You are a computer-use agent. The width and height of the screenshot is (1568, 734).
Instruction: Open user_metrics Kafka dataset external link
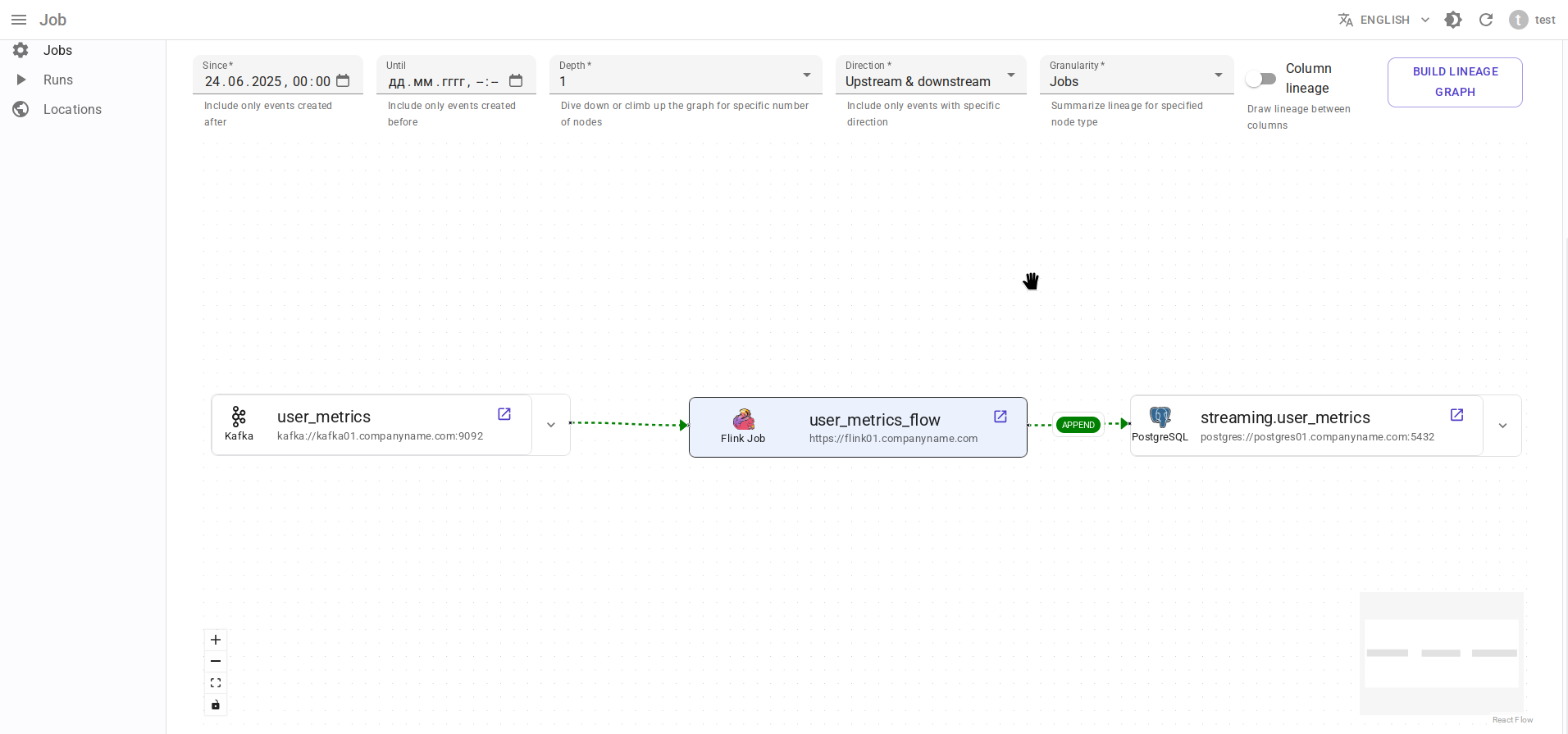coord(504,414)
